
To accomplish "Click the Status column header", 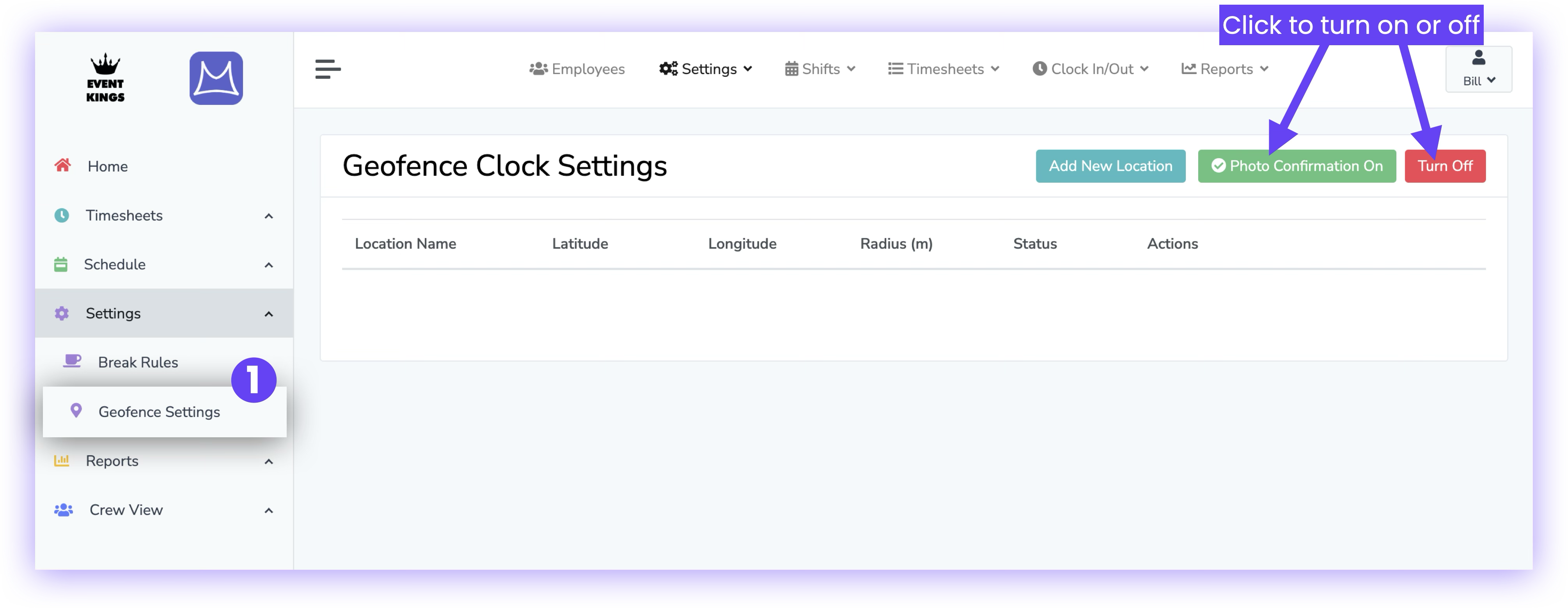I will pos(1035,243).
